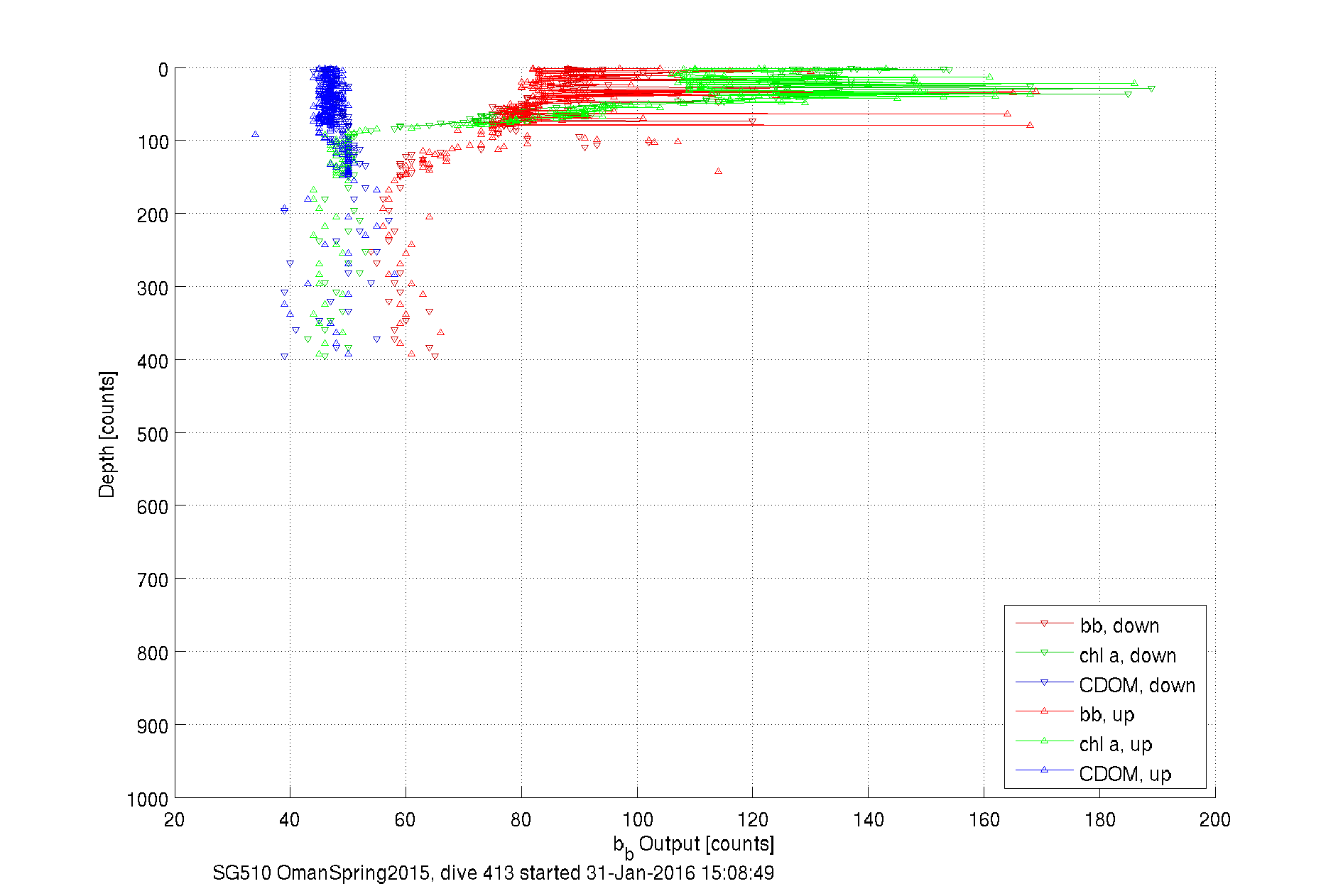Click the isolated blue triangle left of x=40 near depth 100
Screen dimensions: 1343x896
click(x=255, y=134)
